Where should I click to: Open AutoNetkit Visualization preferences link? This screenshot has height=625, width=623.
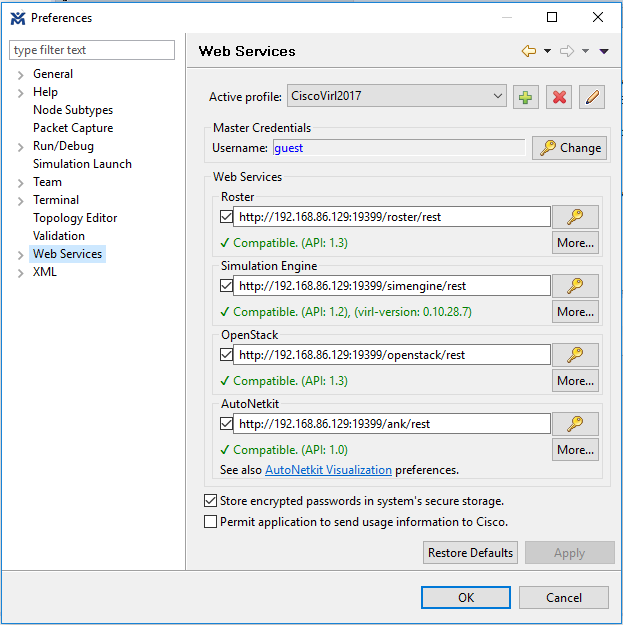[328, 470]
